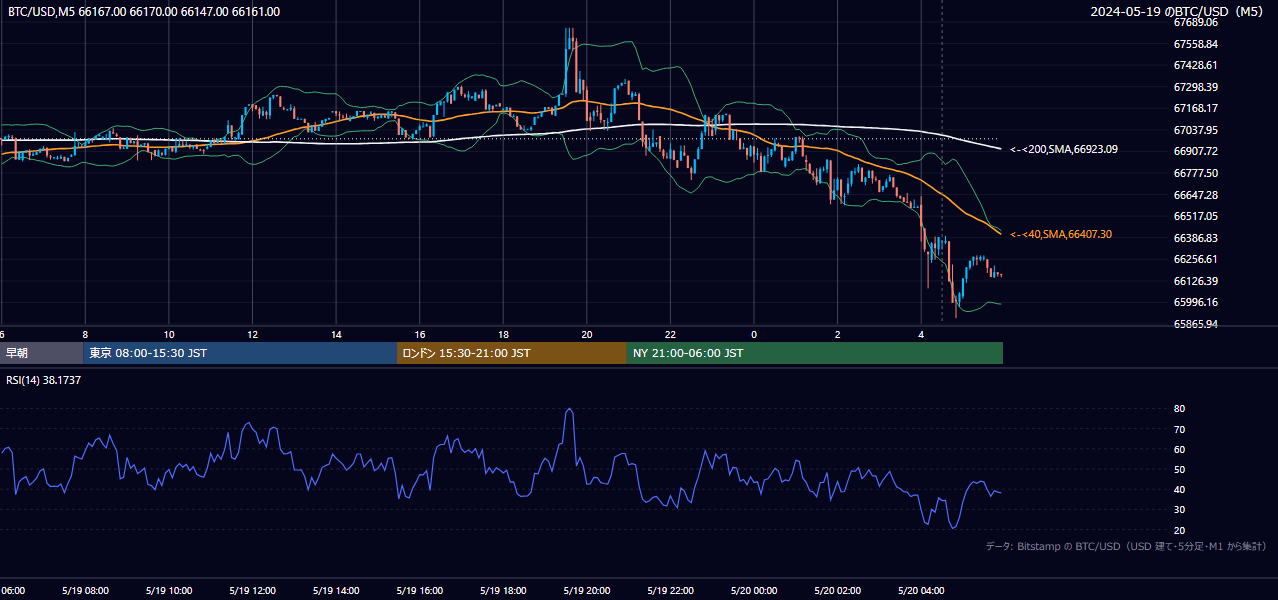
Task: Click price axis value 67558.84
Action: (x=1195, y=44)
